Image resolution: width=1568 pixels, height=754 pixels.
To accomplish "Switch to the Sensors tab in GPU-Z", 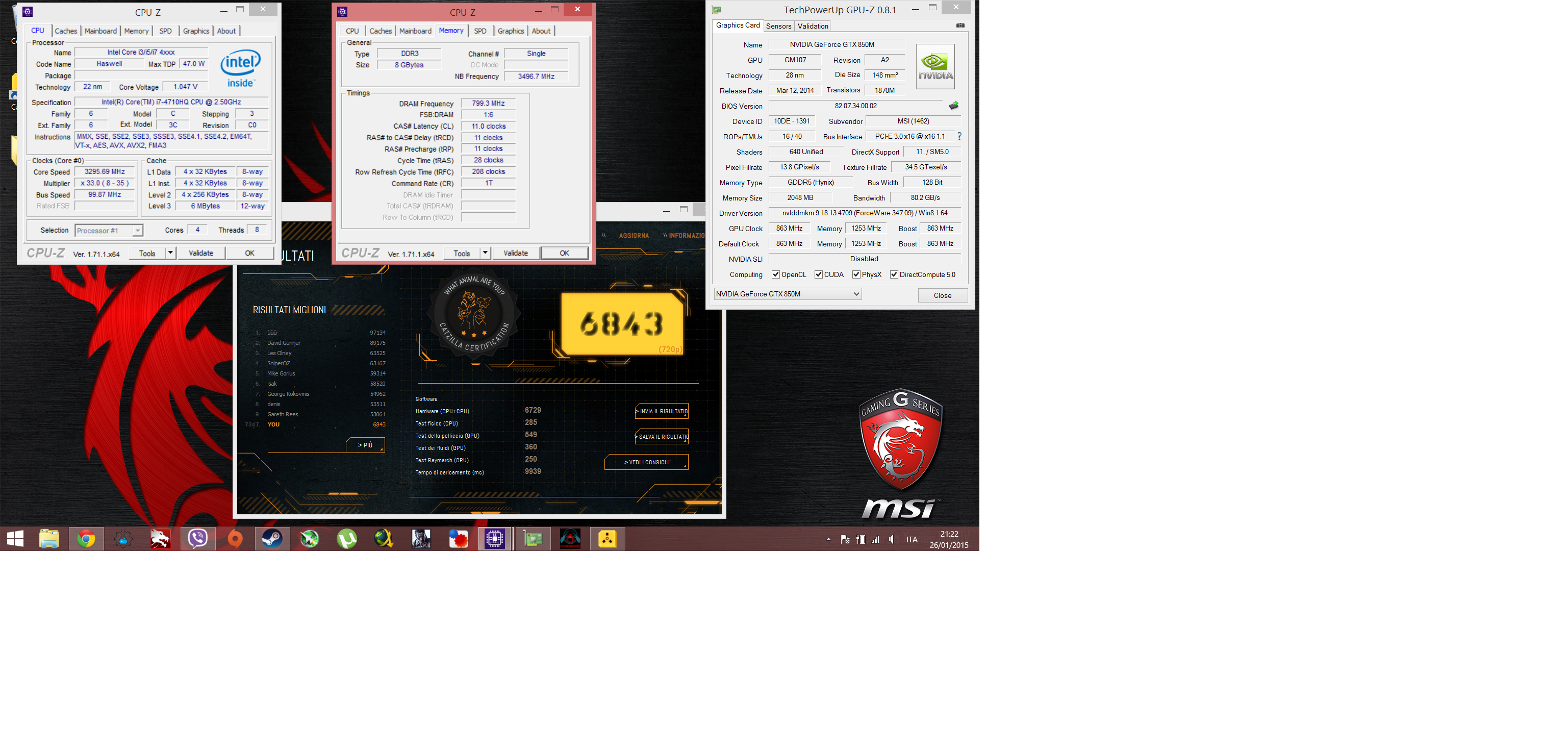I will coord(778,26).
